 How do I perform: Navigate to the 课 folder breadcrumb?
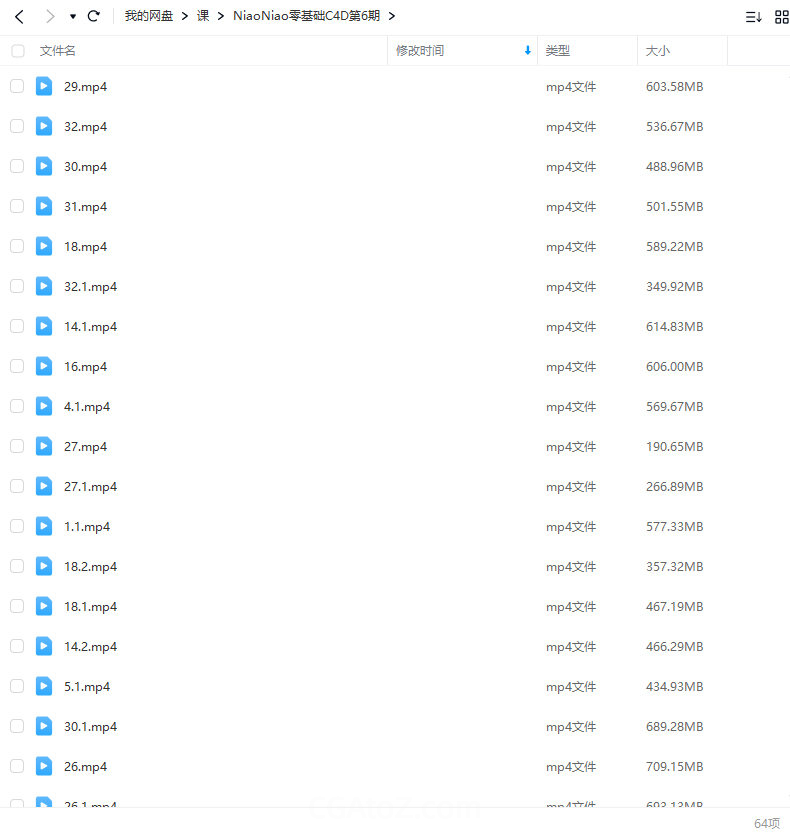(203, 16)
